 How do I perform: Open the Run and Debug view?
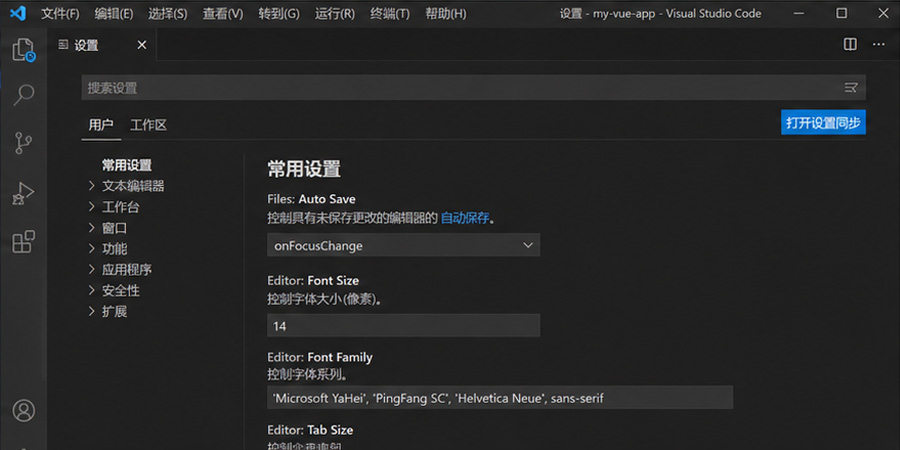click(x=24, y=193)
